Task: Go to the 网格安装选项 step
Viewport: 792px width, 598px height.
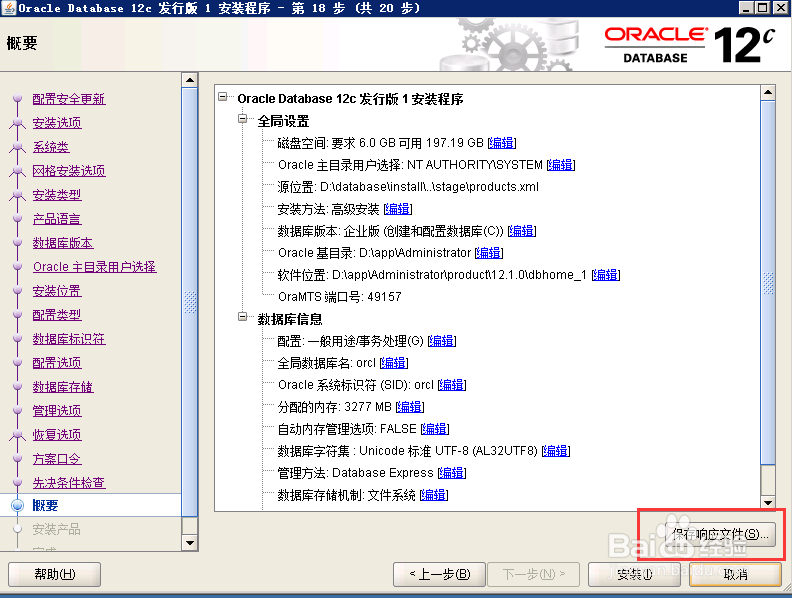Action: [x=69, y=171]
